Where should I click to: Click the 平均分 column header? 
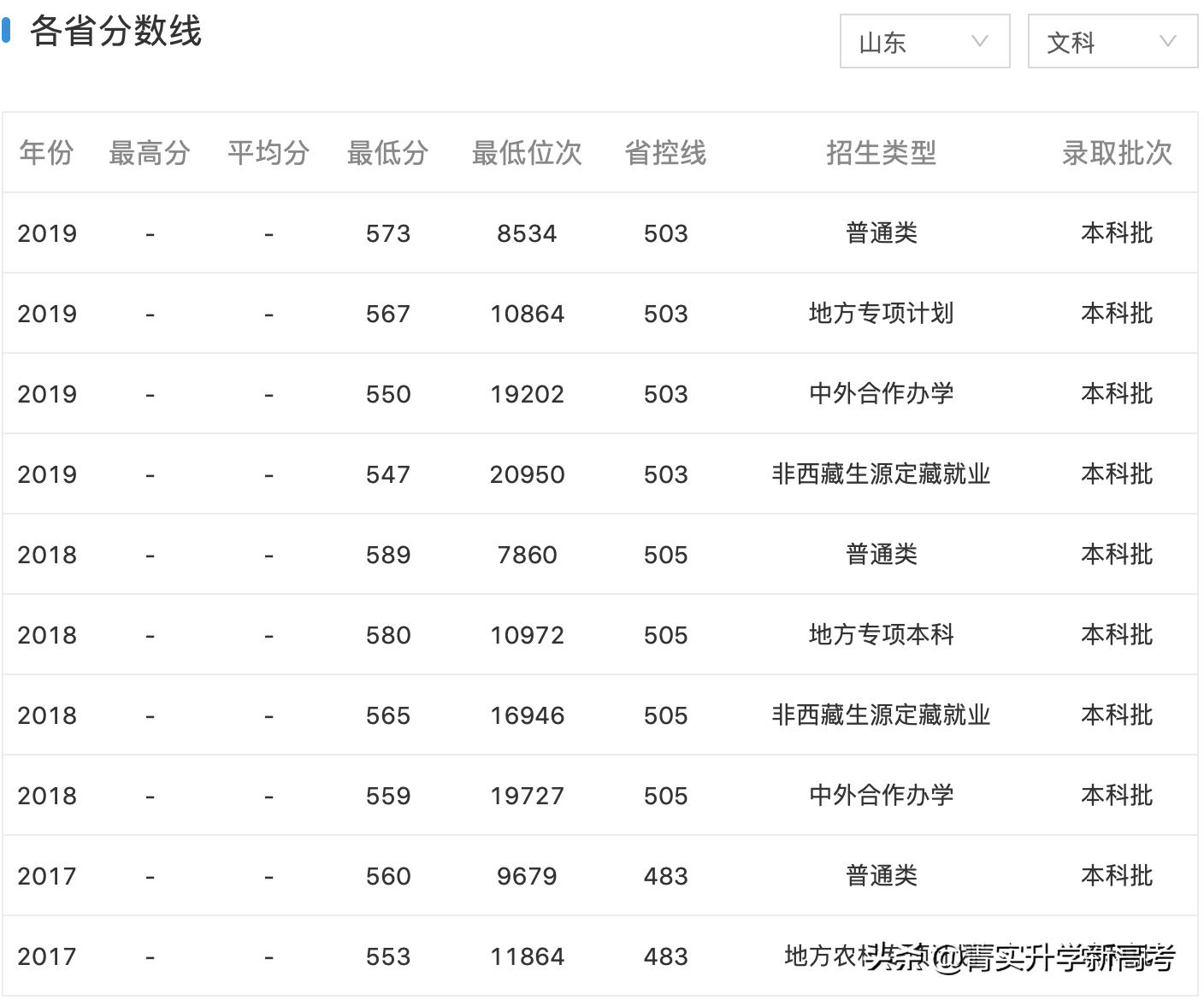pos(268,154)
